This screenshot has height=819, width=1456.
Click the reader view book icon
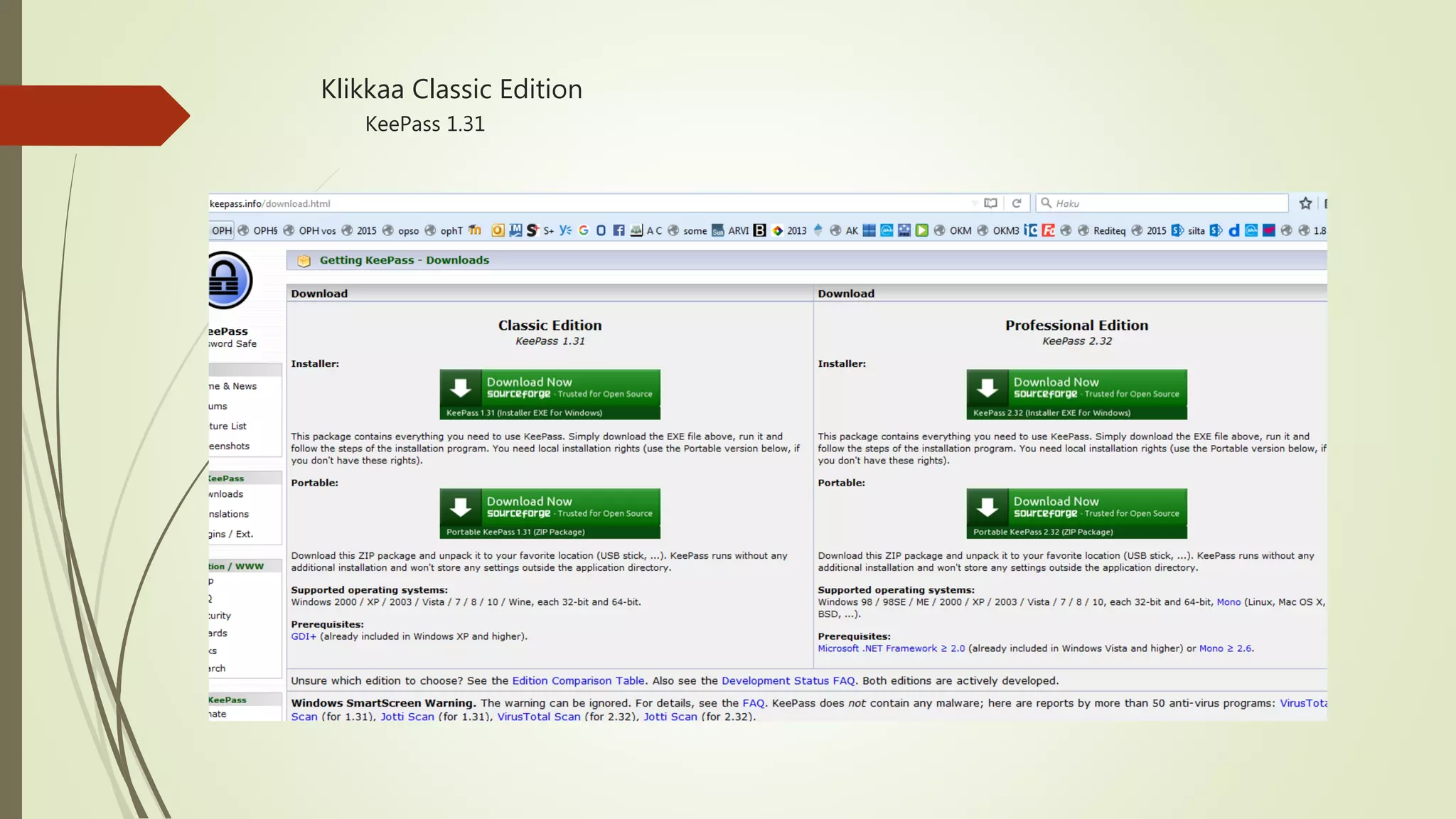click(990, 203)
